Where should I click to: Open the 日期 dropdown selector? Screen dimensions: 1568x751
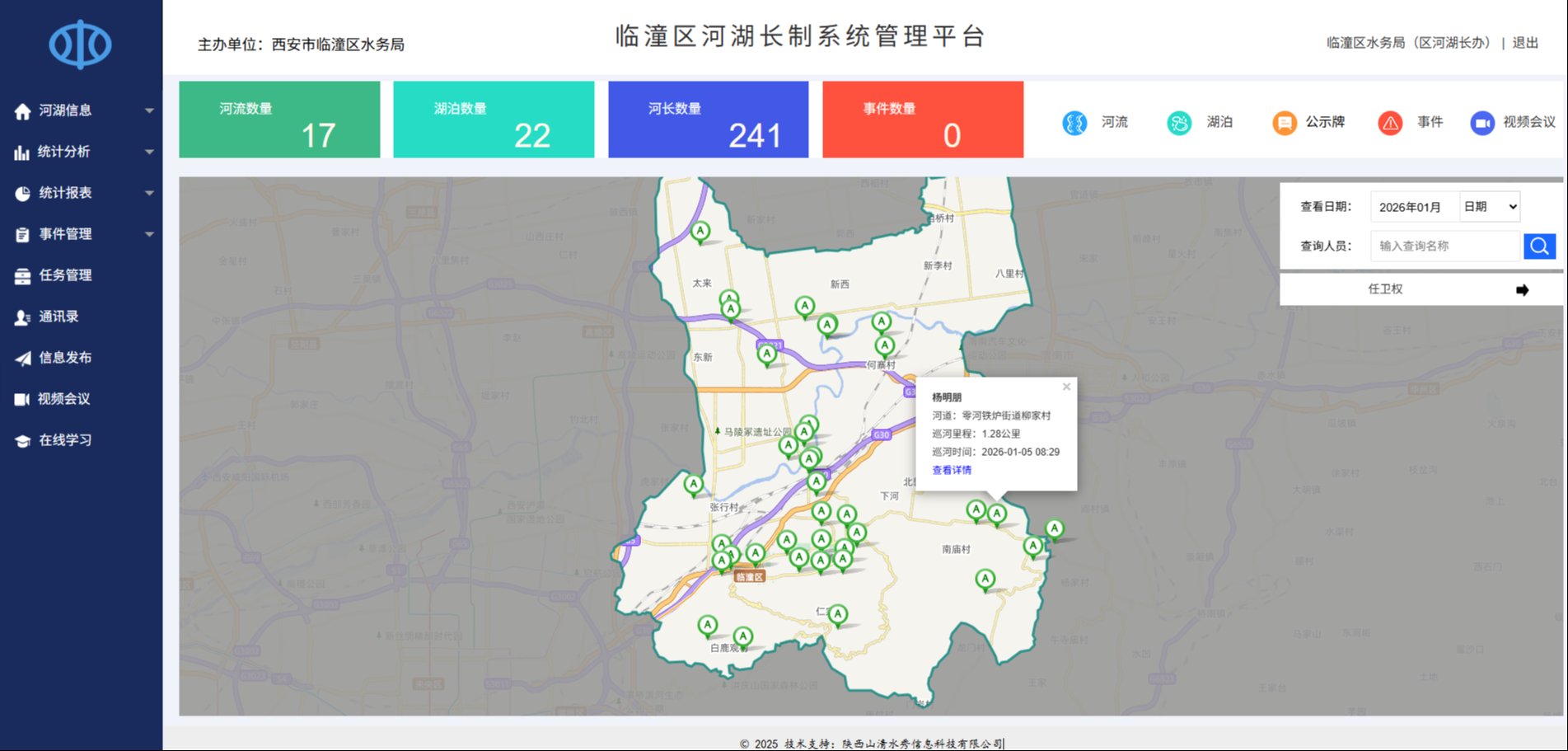pos(1488,206)
